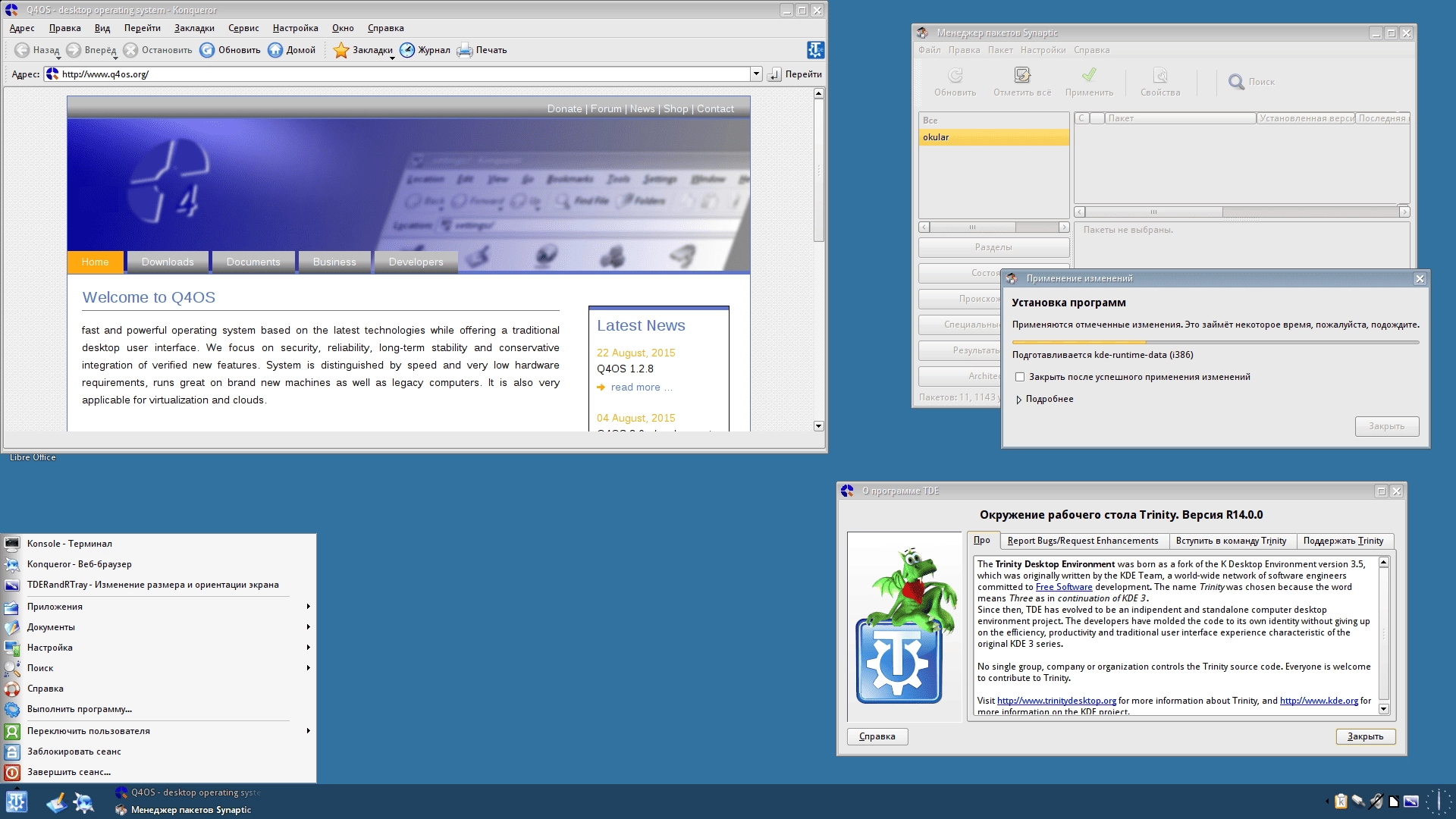Open the Вид menu in Konqueror
1456x819 pixels.
[x=102, y=28]
